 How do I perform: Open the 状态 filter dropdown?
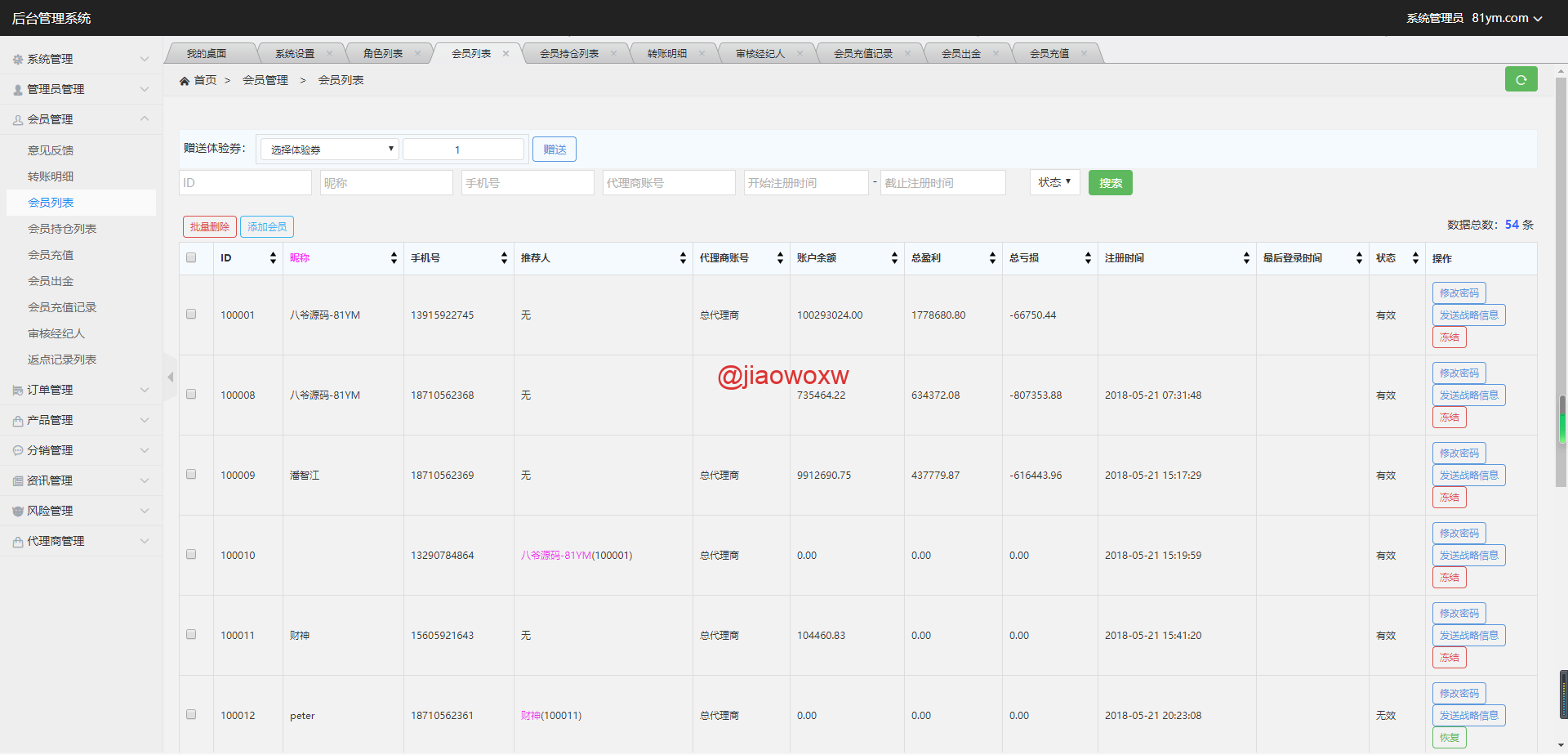pyautogui.click(x=1054, y=182)
